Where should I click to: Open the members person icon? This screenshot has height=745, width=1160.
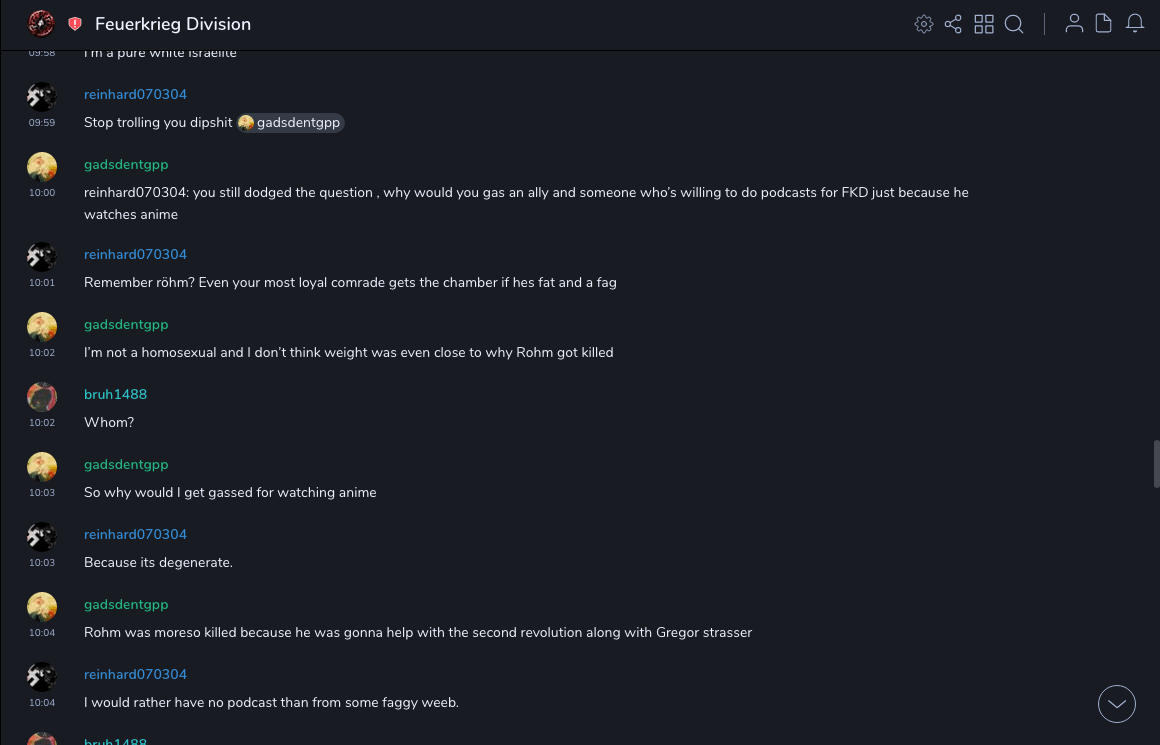point(1074,24)
